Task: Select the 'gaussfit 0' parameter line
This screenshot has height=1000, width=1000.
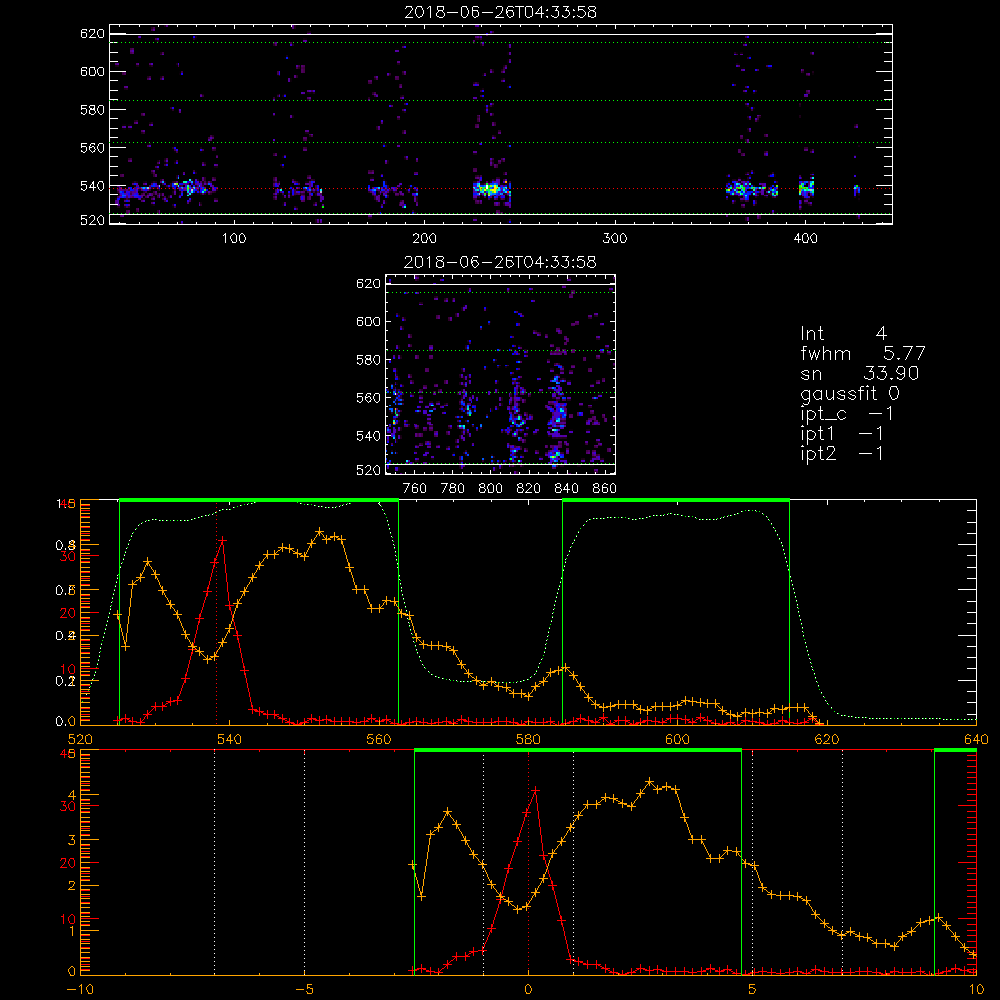Action: pos(850,394)
